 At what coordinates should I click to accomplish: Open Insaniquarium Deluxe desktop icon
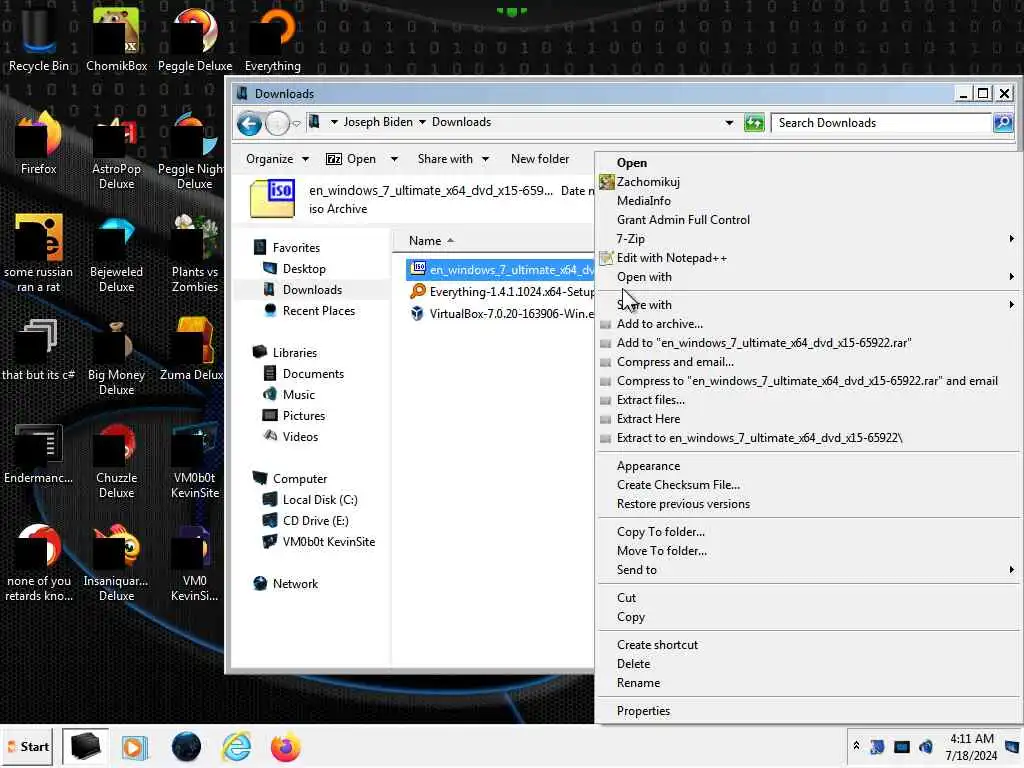116,563
